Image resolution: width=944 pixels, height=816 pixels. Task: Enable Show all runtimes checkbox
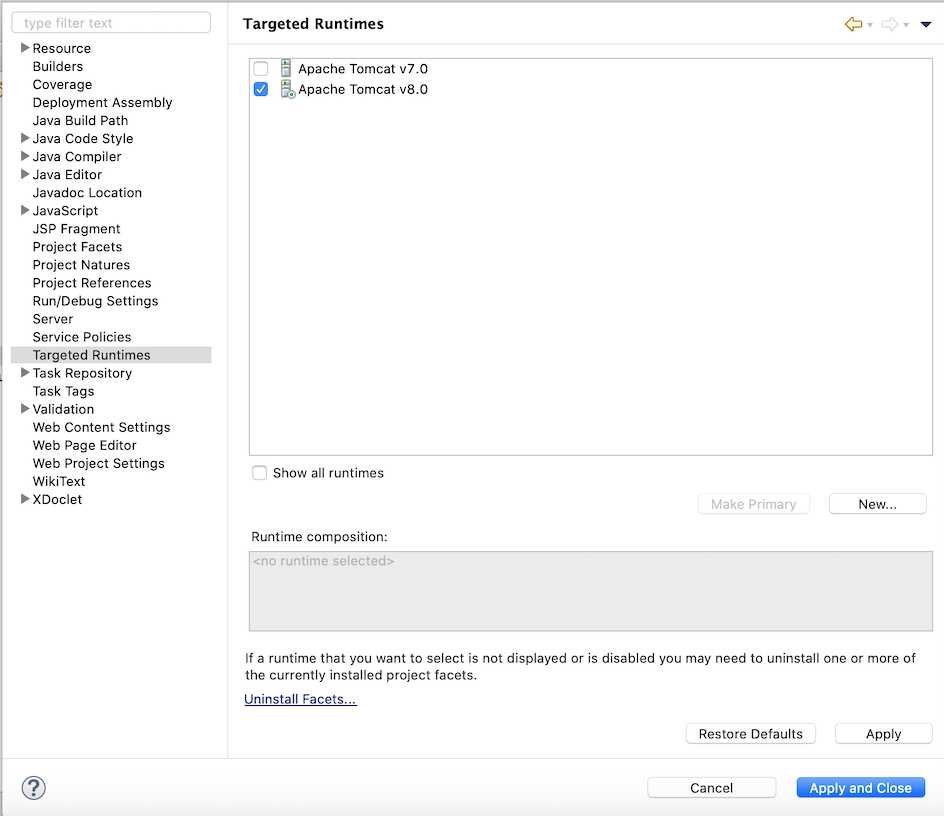coord(259,473)
